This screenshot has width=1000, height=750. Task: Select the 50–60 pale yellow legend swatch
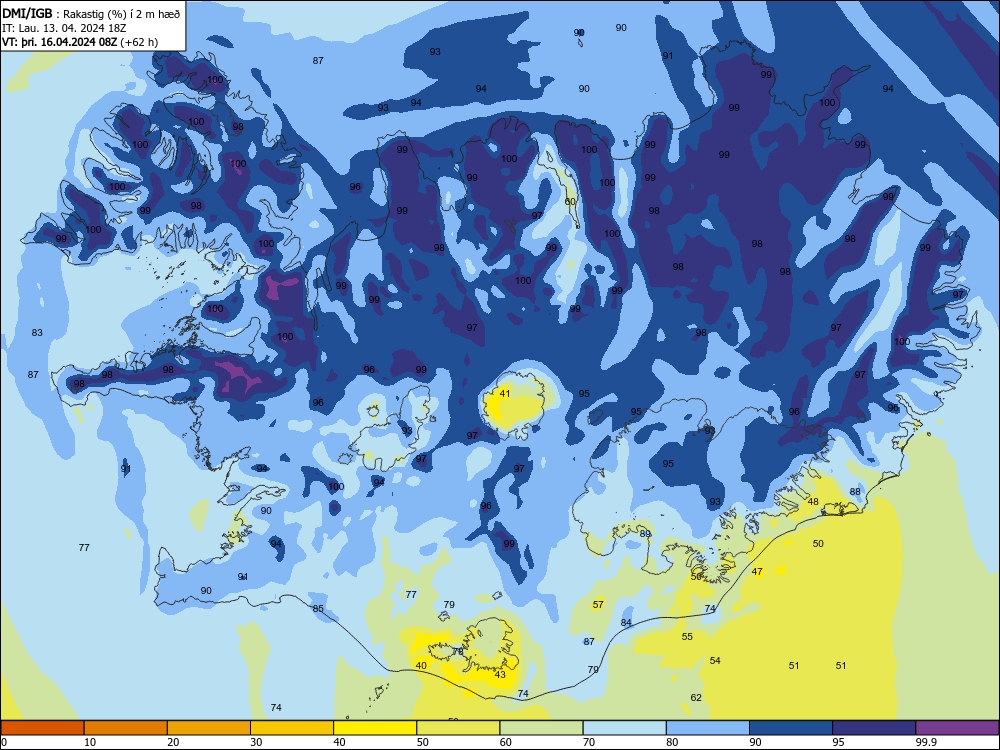[x=459, y=728]
